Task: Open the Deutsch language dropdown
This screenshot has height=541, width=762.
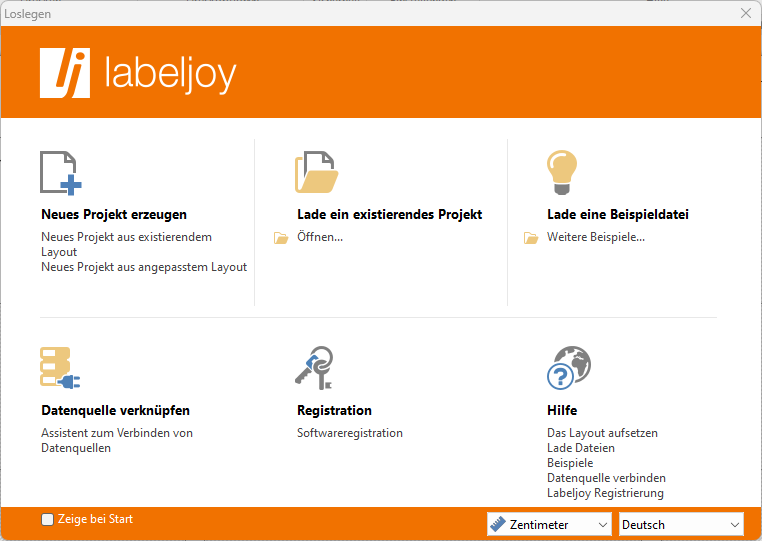Action: click(x=681, y=524)
